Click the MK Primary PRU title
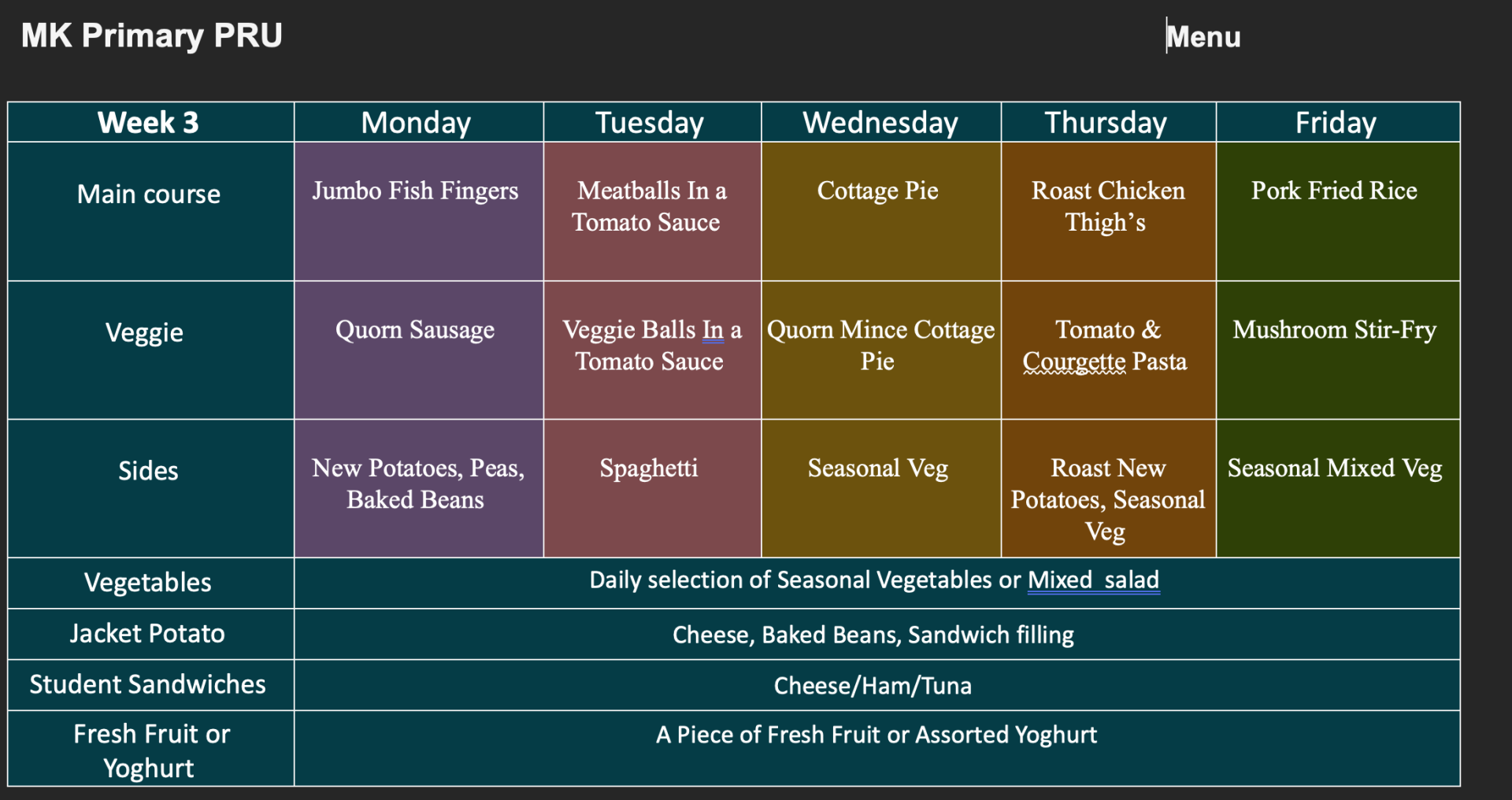The image size is (1512, 800). coord(151,36)
